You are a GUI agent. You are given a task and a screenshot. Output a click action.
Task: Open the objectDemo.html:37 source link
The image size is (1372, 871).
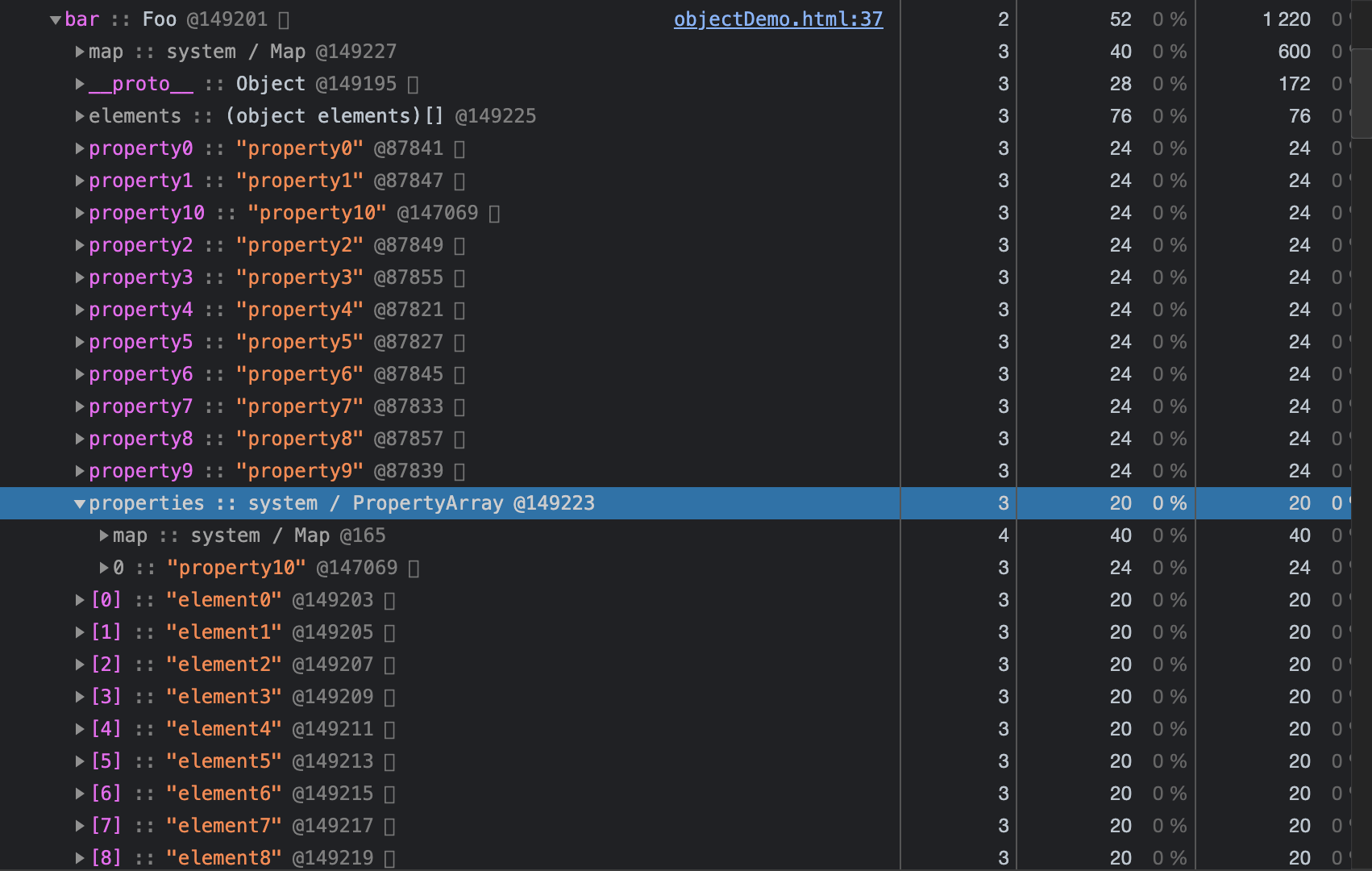click(778, 19)
